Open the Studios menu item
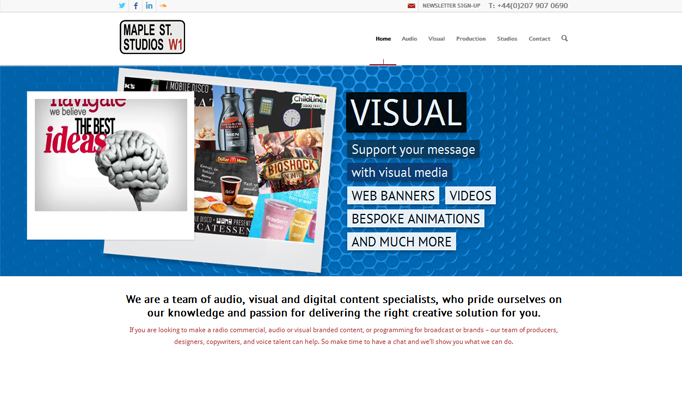 pyautogui.click(x=507, y=39)
